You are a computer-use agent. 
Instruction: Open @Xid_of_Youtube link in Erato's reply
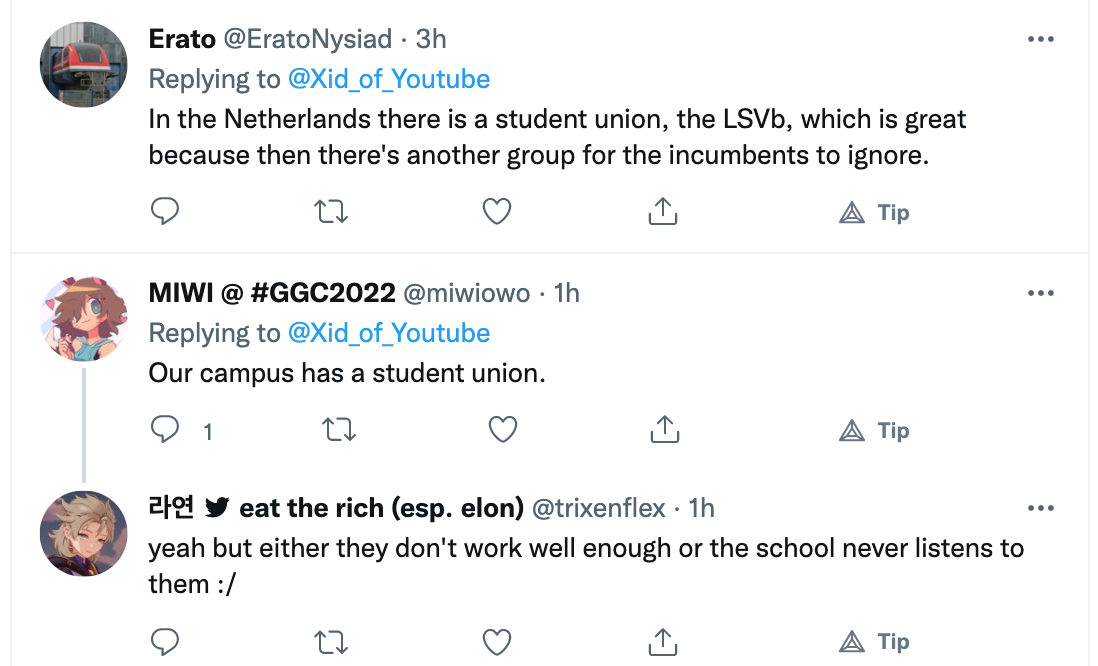pyautogui.click(x=389, y=79)
